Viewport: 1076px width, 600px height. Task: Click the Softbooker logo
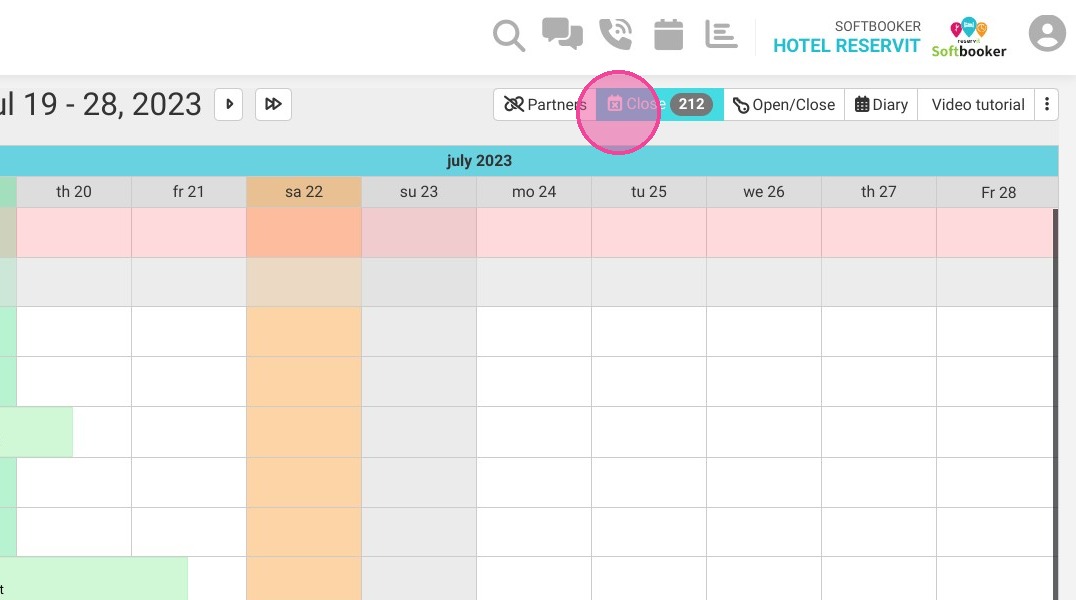(968, 38)
